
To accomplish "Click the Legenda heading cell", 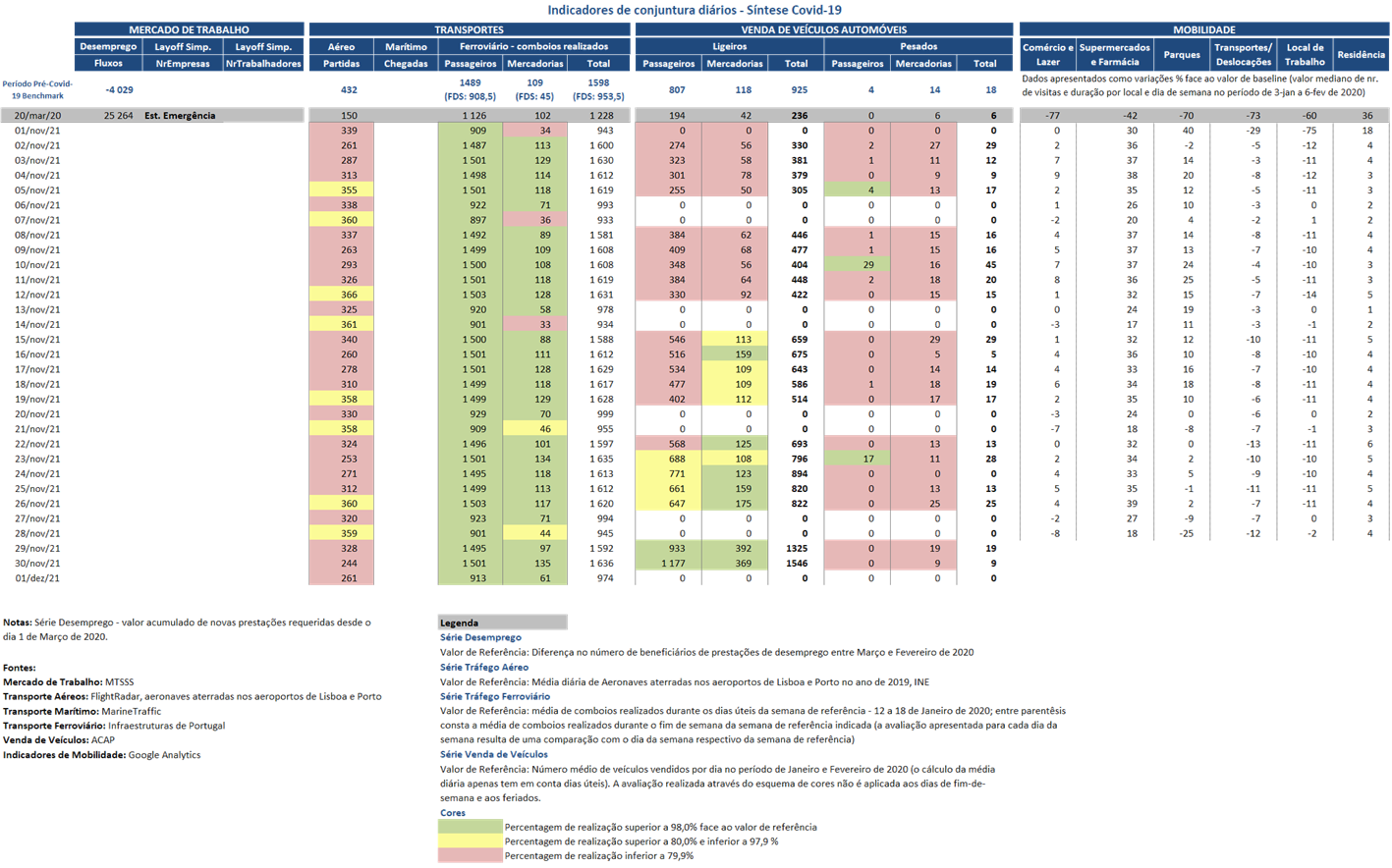I will (502, 623).
